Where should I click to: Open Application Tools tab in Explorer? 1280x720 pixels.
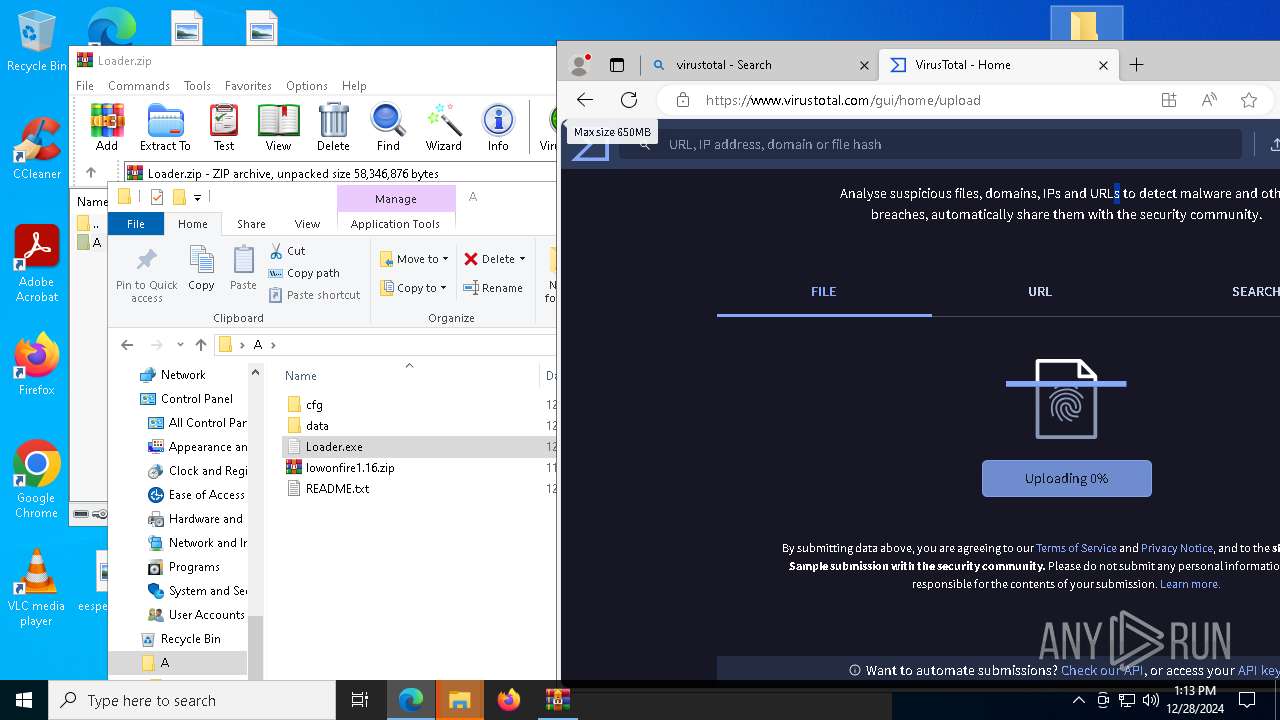click(395, 224)
